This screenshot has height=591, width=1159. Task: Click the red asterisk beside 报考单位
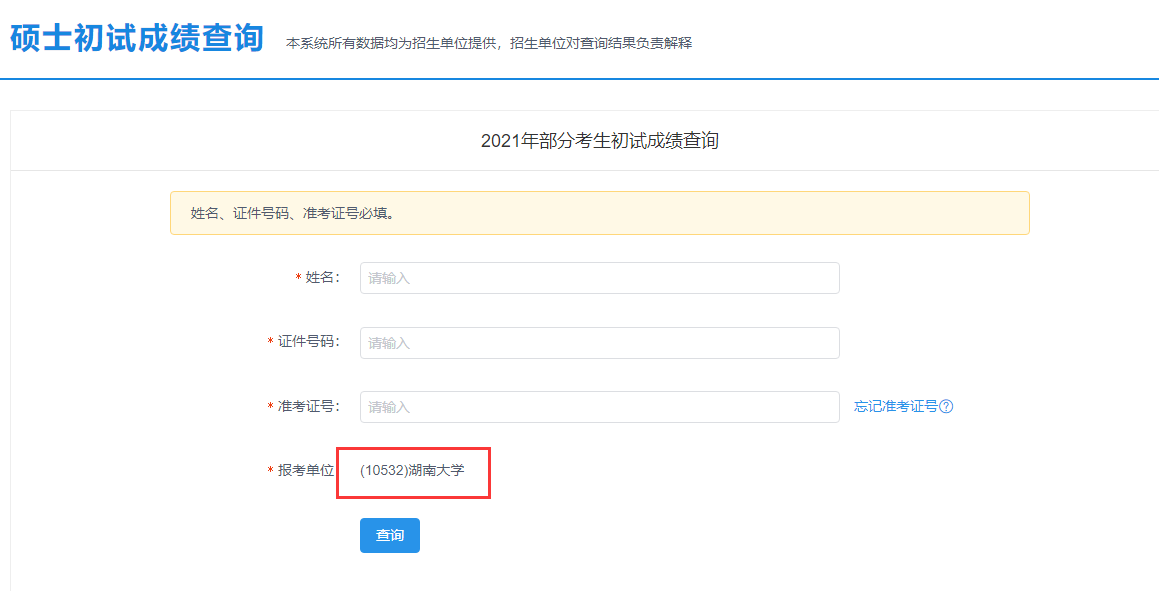[270, 471]
